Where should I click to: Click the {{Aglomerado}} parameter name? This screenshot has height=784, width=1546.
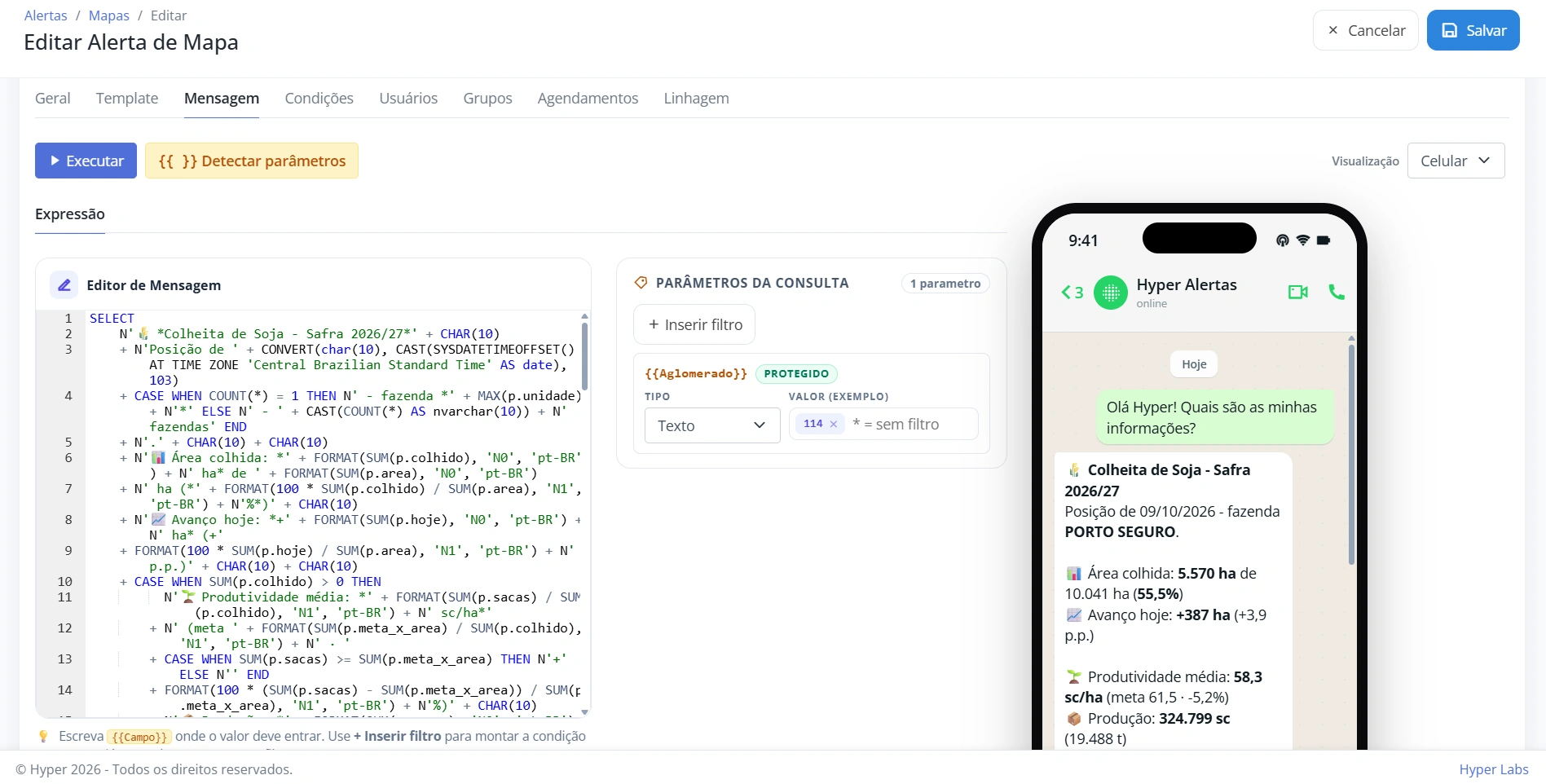tap(696, 373)
